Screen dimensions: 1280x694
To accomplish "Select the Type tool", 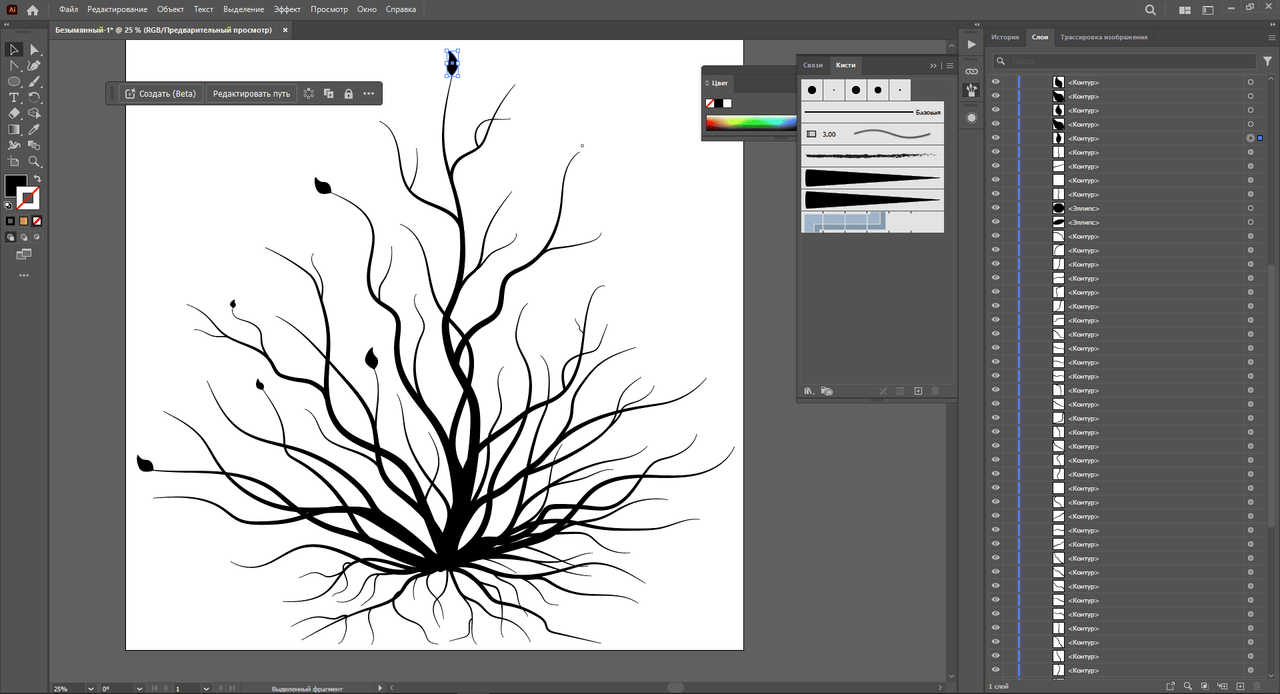I will click(14, 97).
